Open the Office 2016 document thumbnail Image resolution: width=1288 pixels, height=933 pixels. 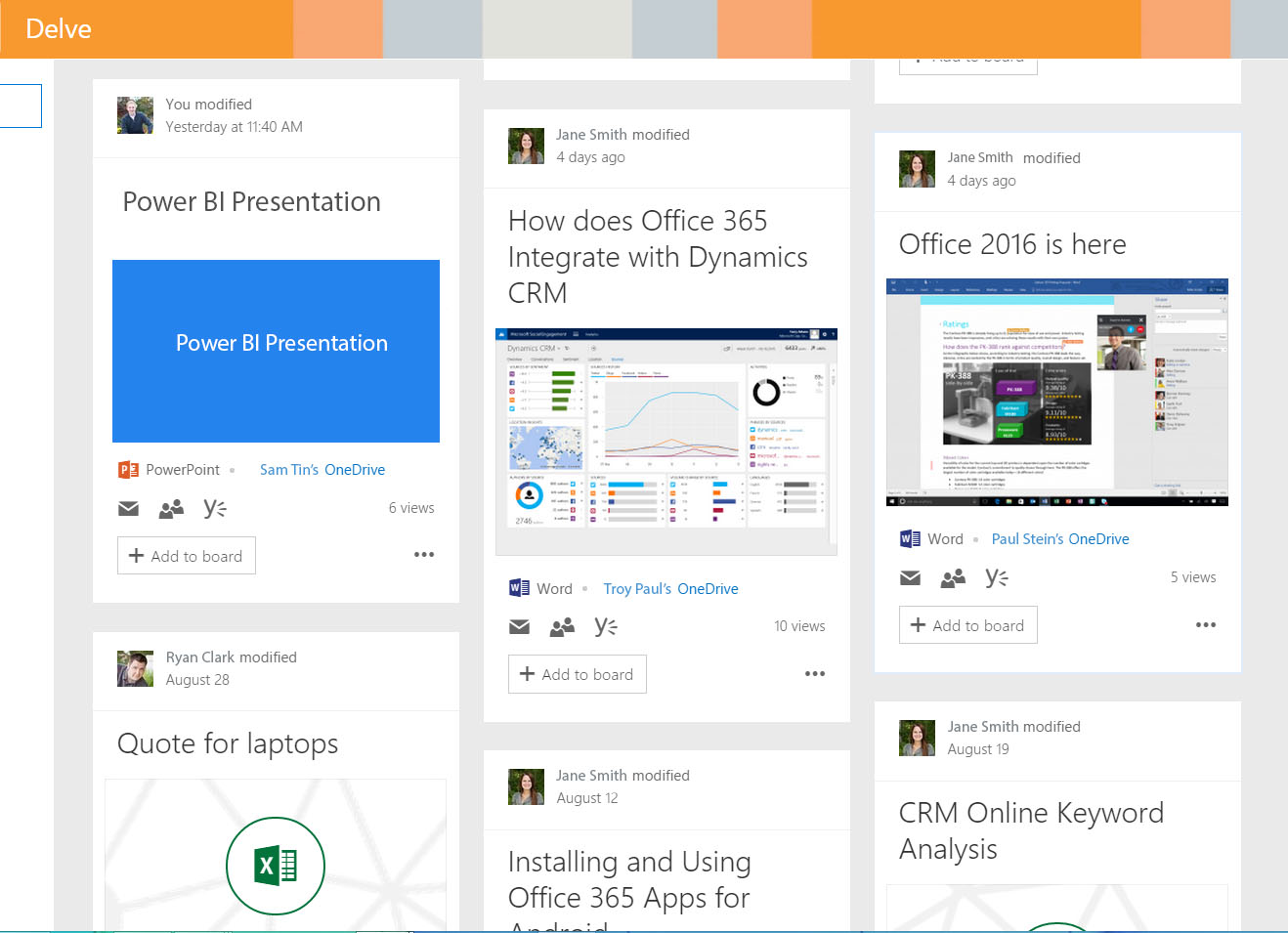point(1057,392)
